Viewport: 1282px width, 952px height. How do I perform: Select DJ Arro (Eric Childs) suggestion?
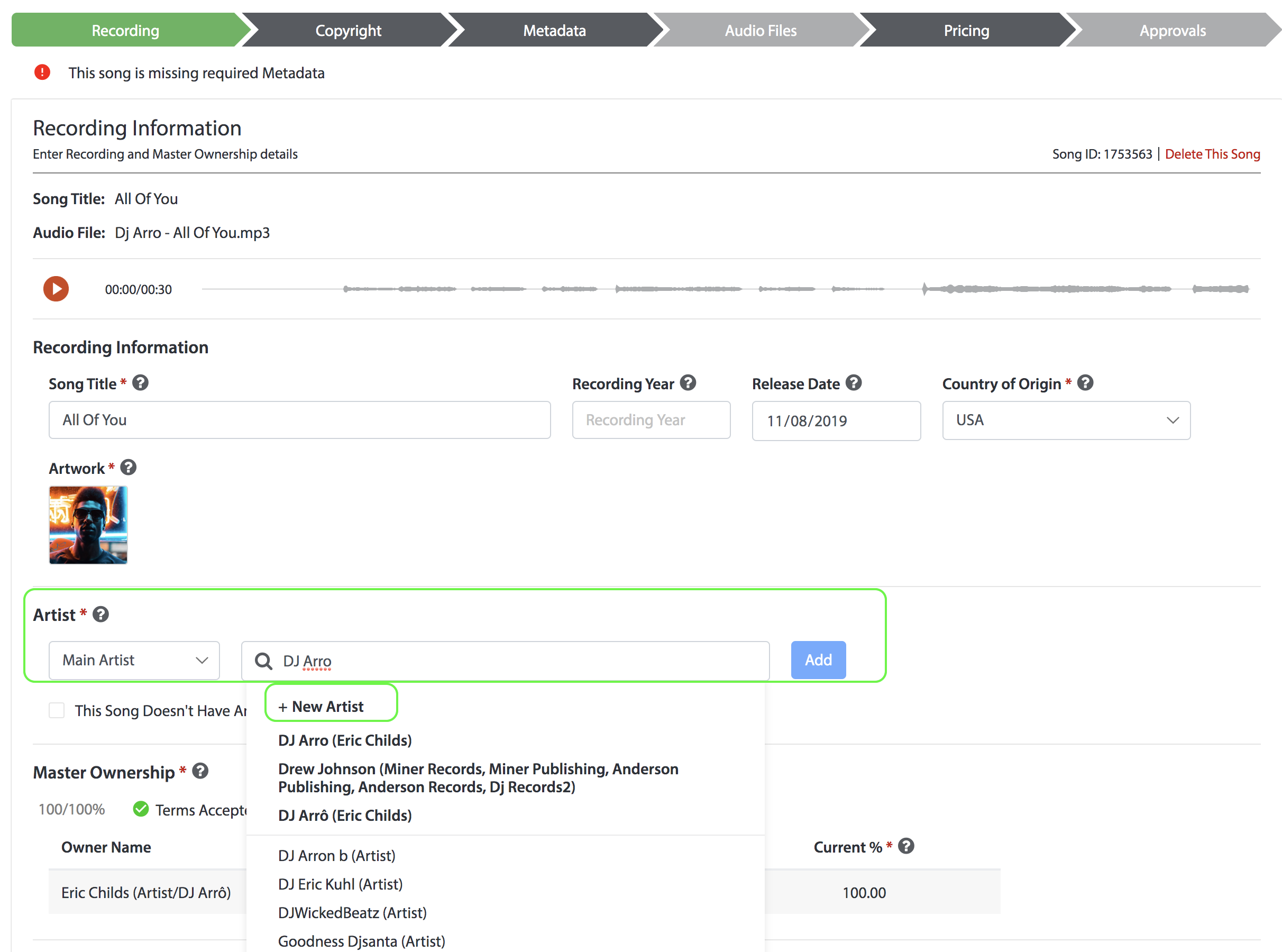(x=344, y=740)
